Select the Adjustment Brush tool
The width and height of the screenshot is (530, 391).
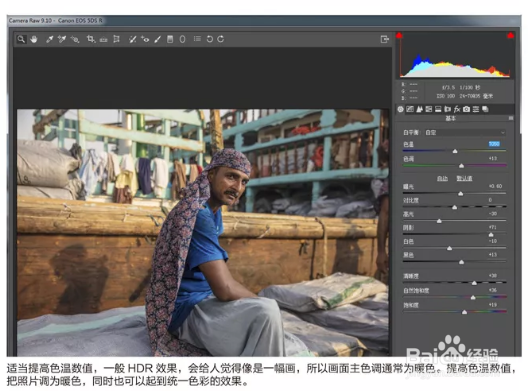158,39
